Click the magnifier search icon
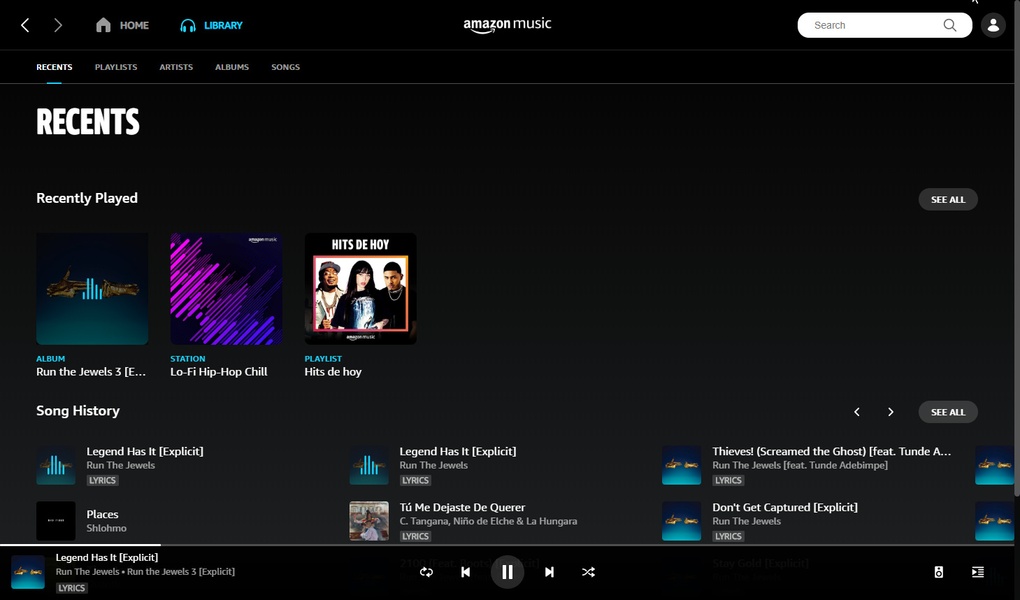1020x600 pixels. point(950,25)
